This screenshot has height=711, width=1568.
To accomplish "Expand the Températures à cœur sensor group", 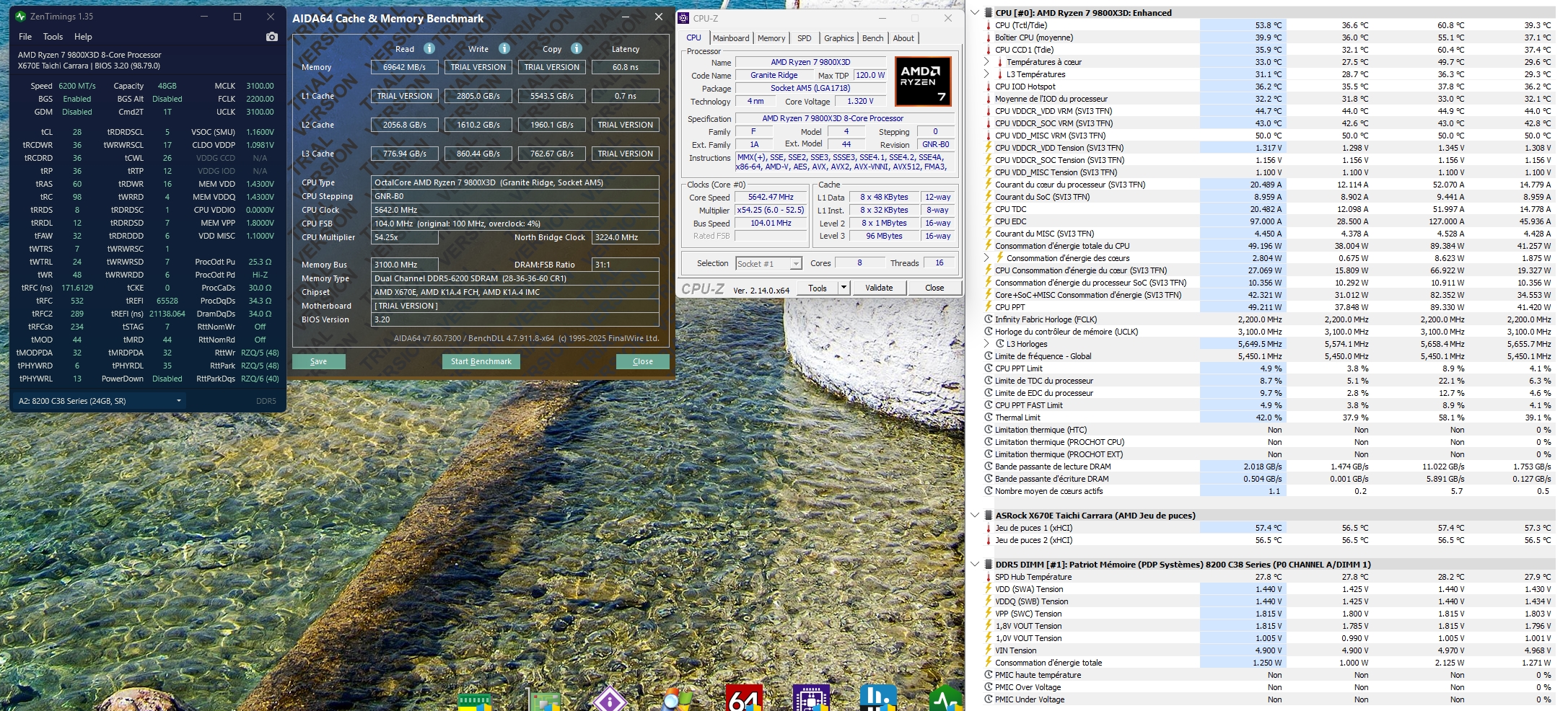I will click(x=986, y=62).
